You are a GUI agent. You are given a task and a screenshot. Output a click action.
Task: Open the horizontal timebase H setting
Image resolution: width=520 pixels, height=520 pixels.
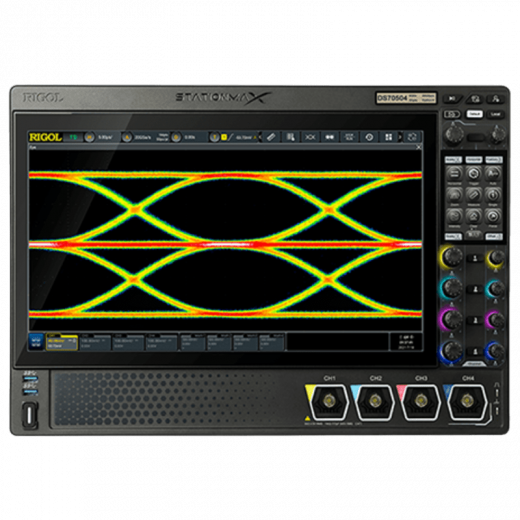tap(89, 137)
